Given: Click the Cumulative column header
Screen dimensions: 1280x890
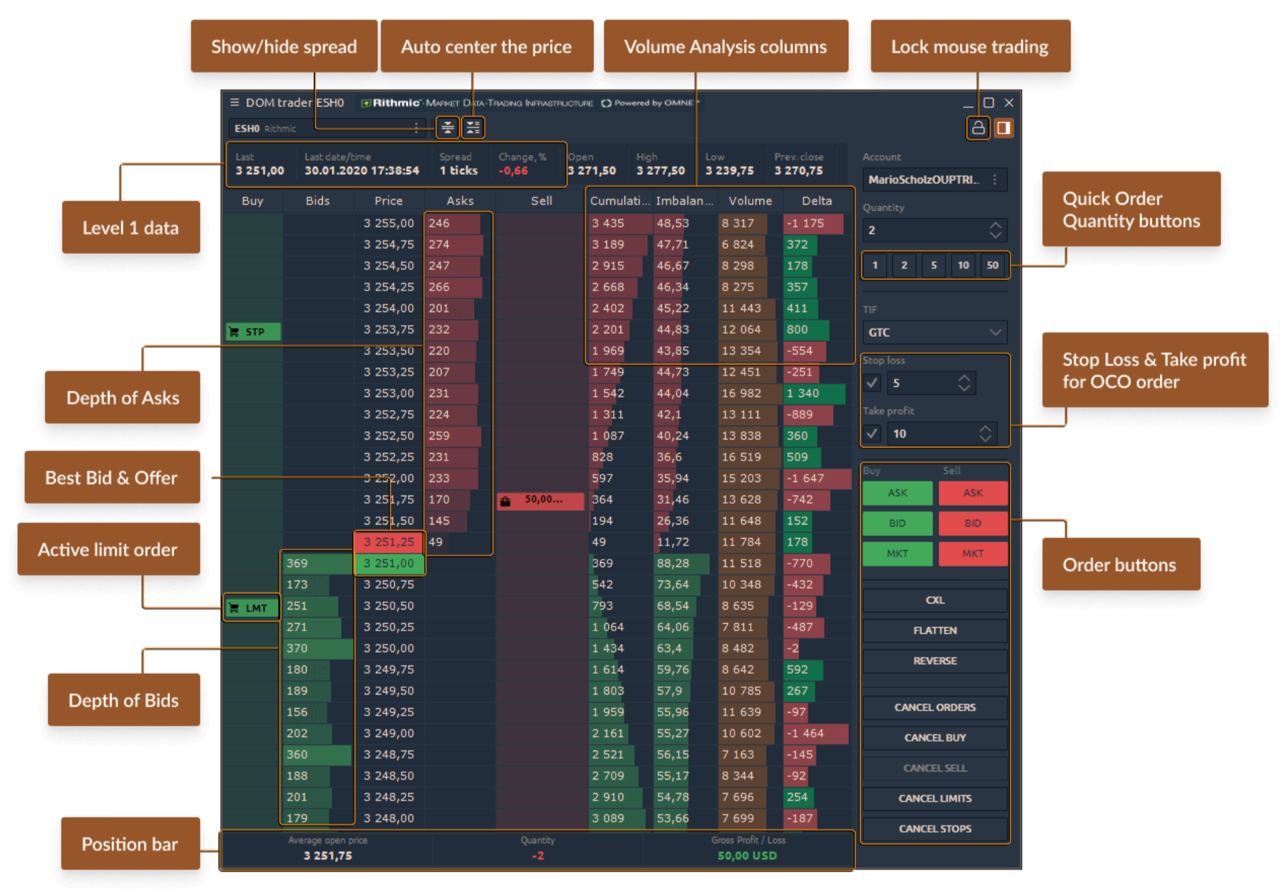Looking at the screenshot, I should pyautogui.click(x=619, y=201).
